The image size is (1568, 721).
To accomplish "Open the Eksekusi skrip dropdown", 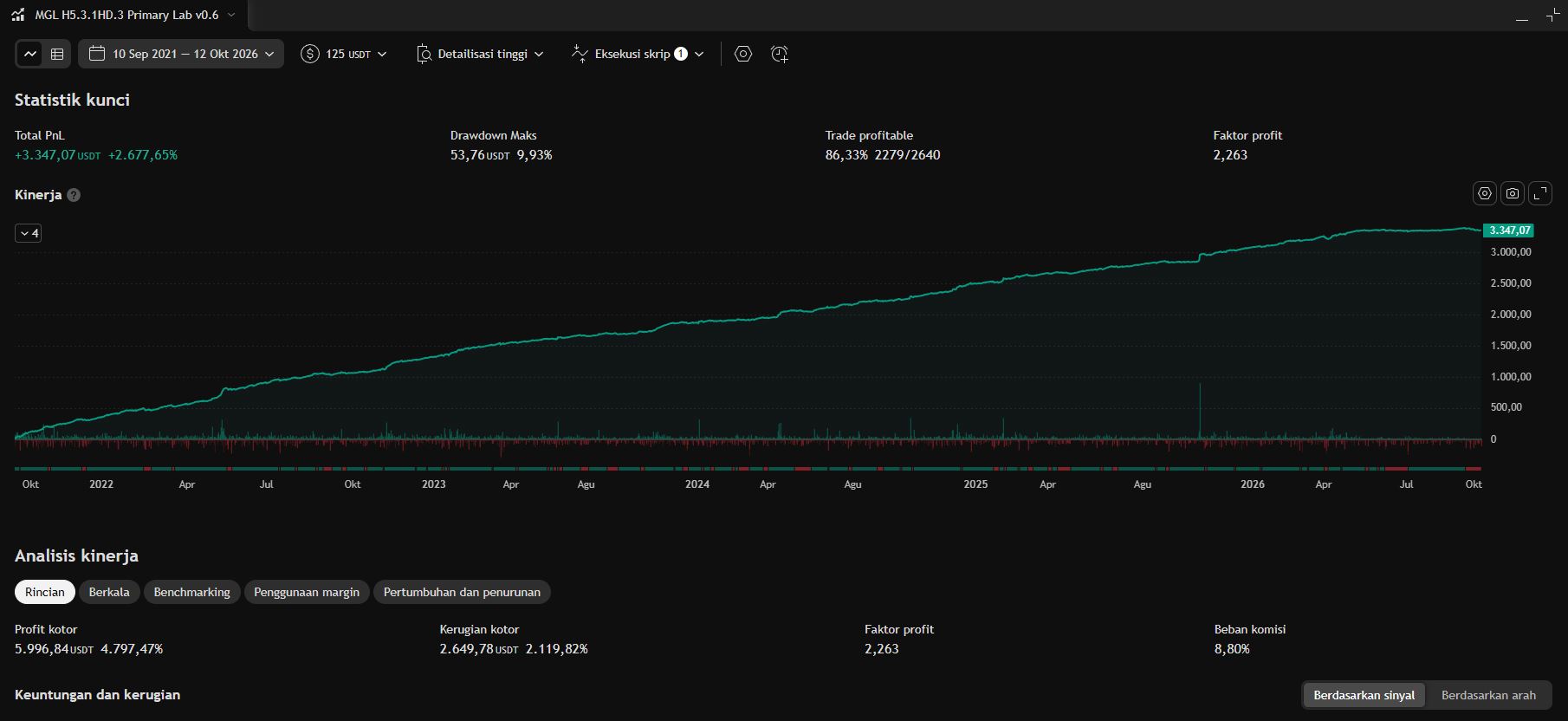I will click(x=638, y=54).
